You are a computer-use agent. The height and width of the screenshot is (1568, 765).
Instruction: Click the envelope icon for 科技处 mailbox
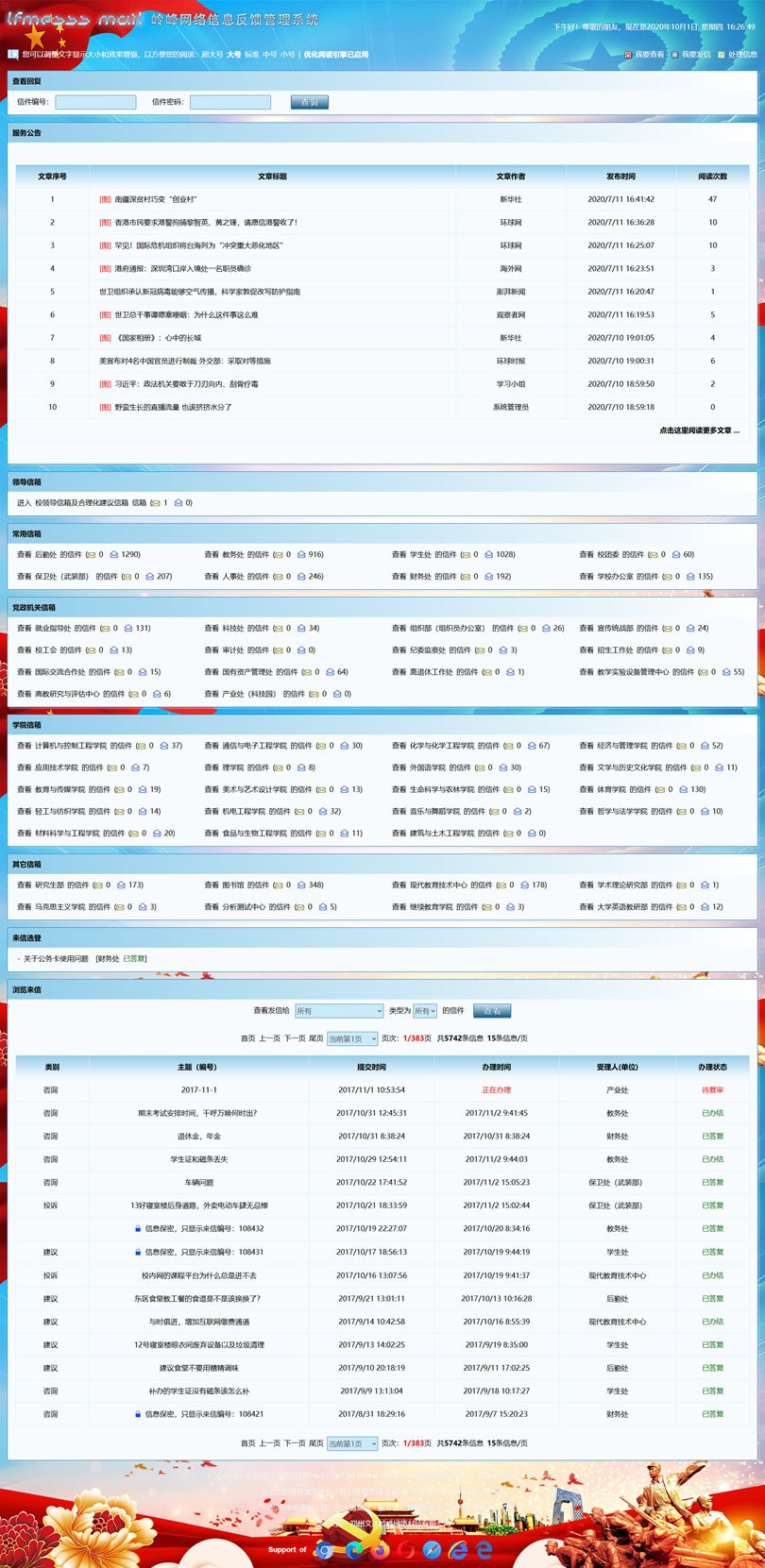pyautogui.click(x=278, y=629)
